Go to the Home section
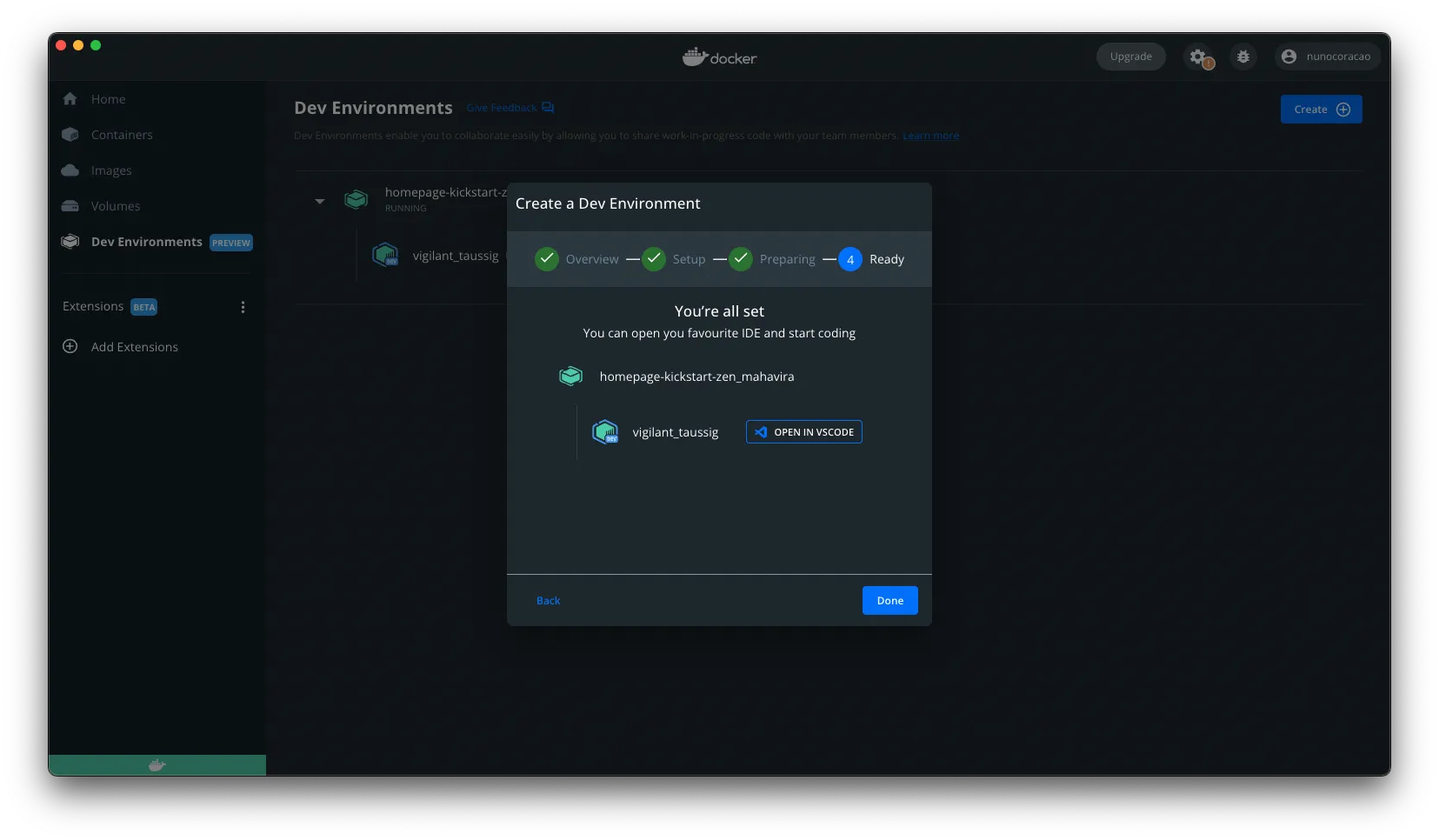The height and width of the screenshot is (840, 1439). tap(108, 99)
